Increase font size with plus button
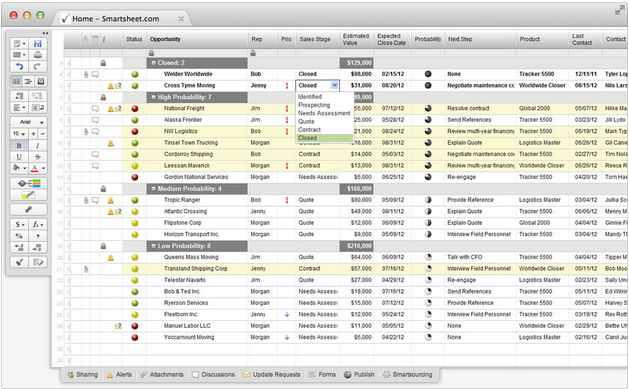This screenshot has height=389, width=629. [33, 134]
